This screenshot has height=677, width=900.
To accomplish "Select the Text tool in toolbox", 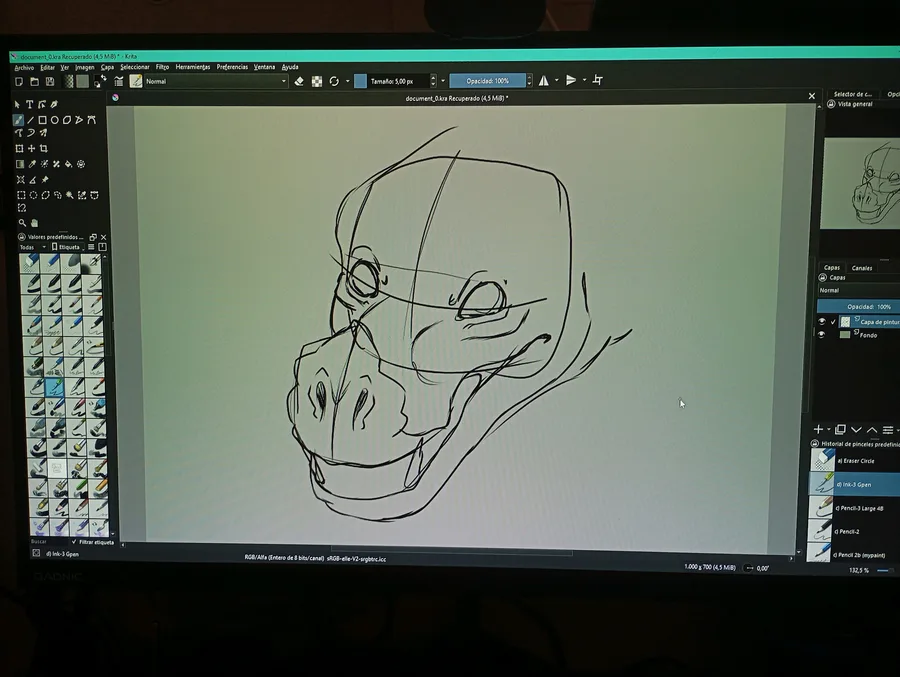I will (29, 105).
